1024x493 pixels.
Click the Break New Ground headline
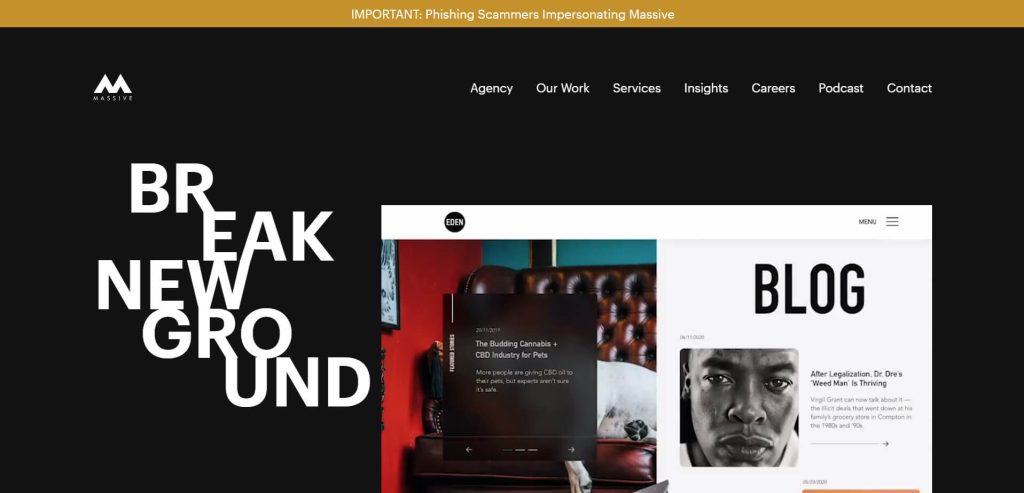click(233, 284)
